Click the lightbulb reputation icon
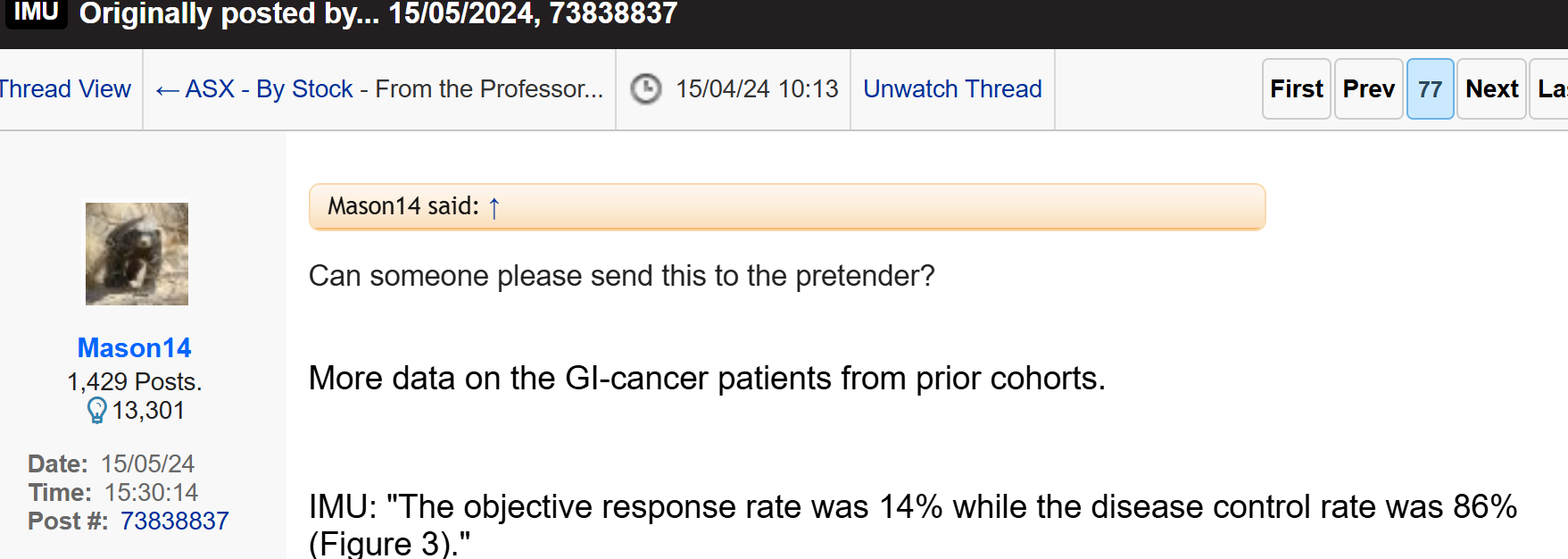 pyautogui.click(x=96, y=410)
